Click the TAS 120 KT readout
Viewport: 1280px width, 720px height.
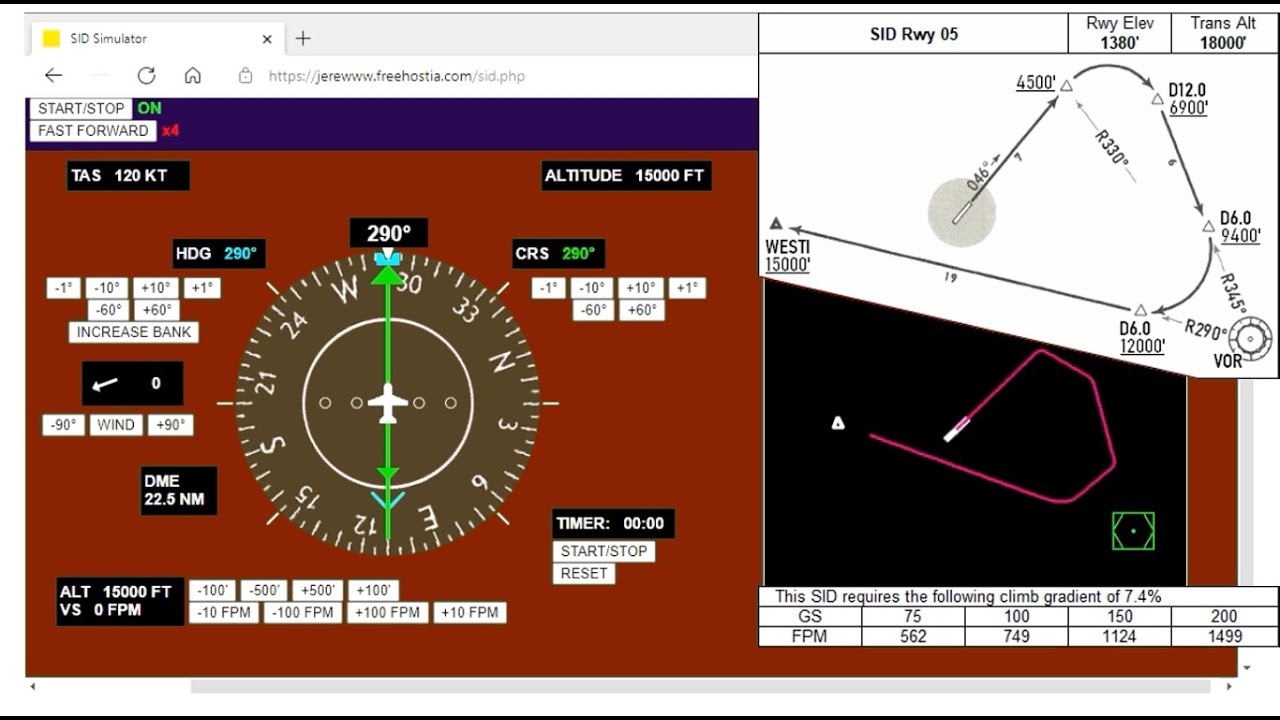tap(128, 176)
